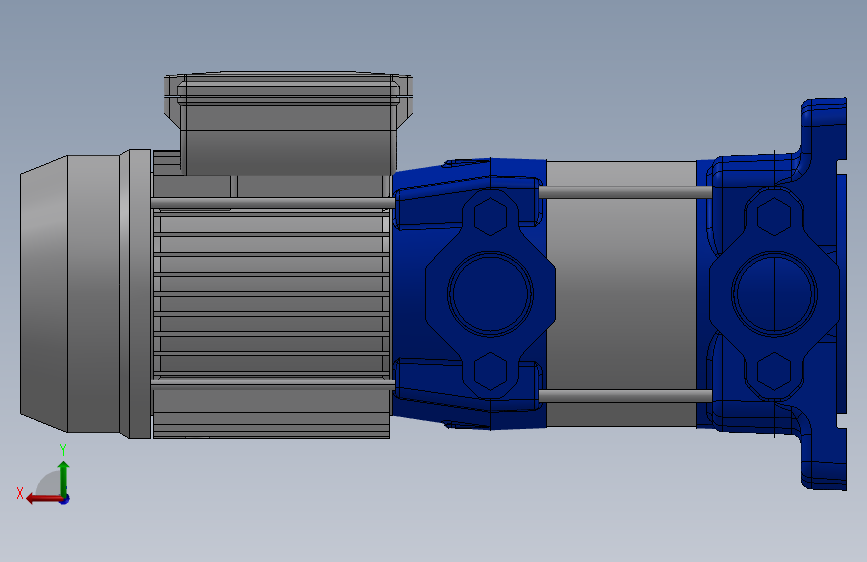Select lower hex bolt on right oval flange

(x=774, y=371)
